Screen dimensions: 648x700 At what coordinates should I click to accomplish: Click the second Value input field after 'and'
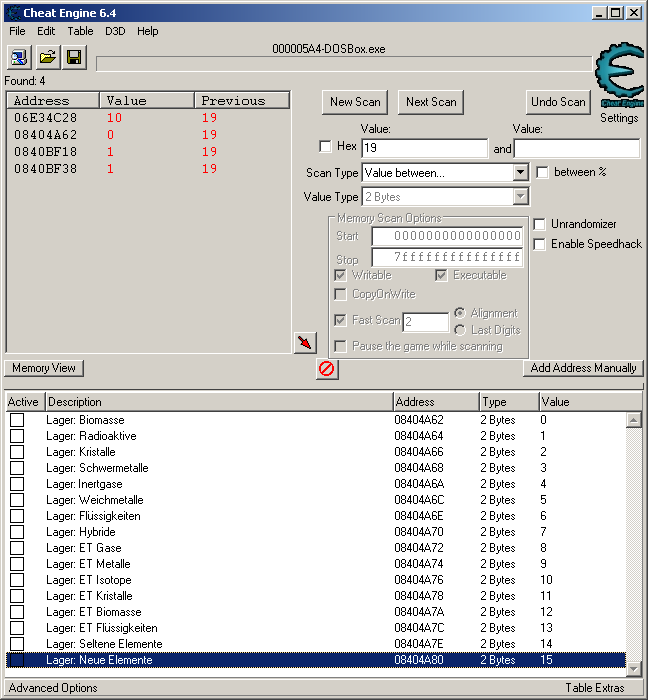[577, 148]
